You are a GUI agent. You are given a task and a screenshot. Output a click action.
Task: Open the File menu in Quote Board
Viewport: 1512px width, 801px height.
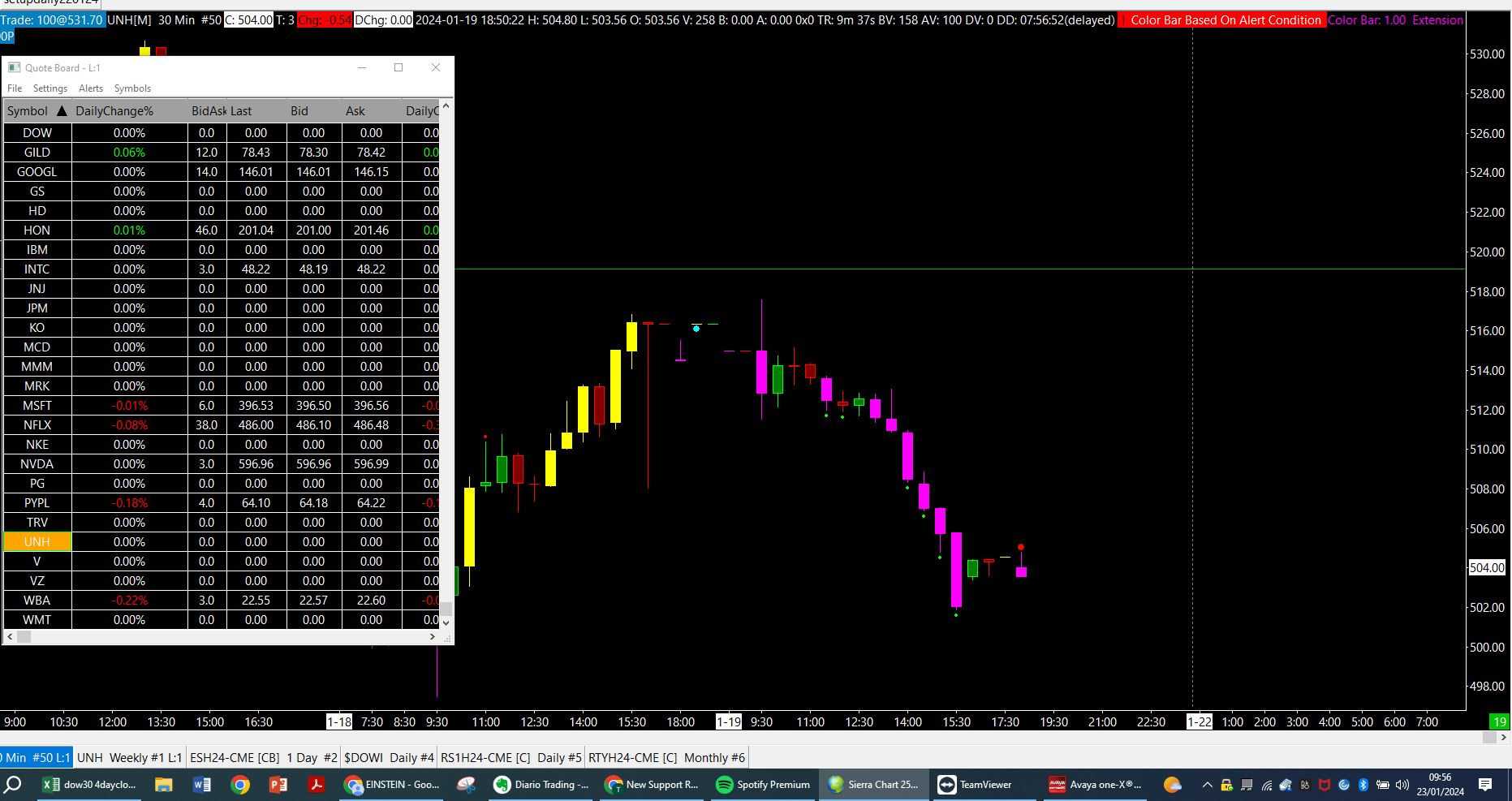(x=15, y=88)
